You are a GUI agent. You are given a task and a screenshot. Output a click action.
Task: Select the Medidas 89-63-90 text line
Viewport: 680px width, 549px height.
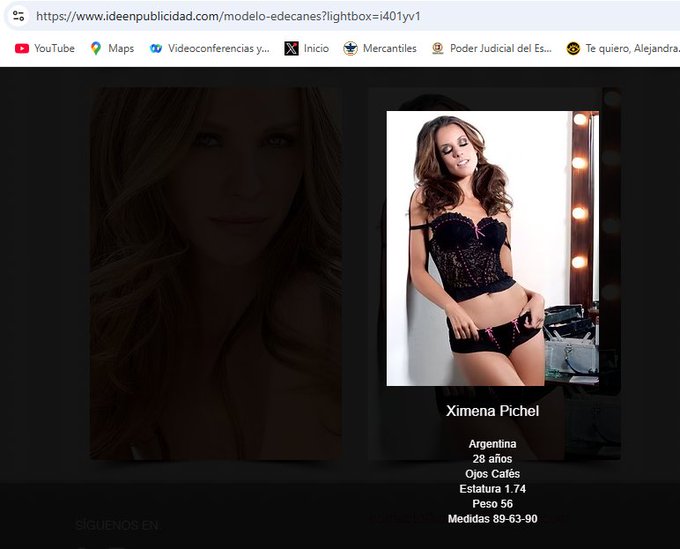pyautogui.click(x=492, y=519)
